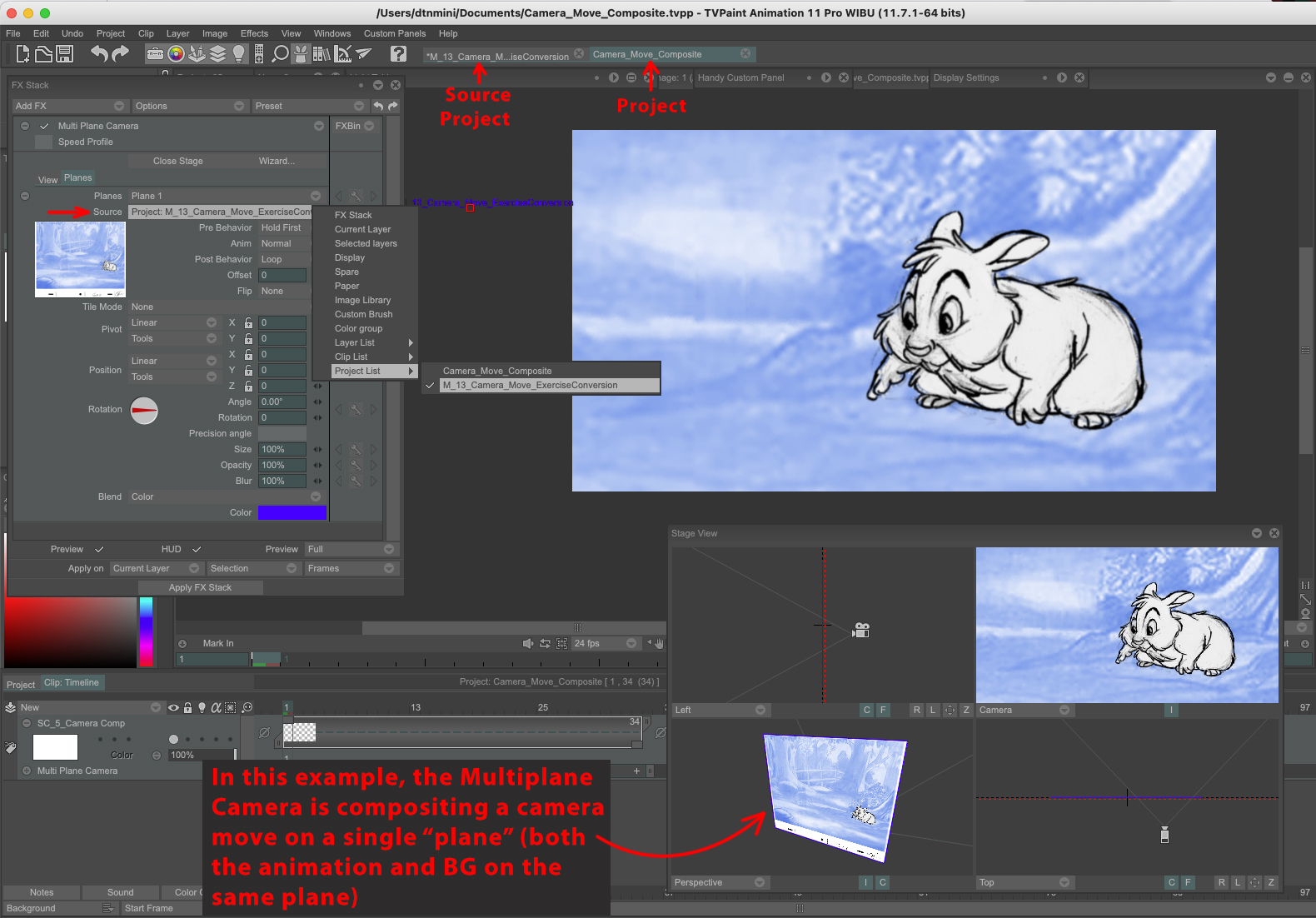The height and width of the screenshot is (918, 1316).
Task: Click the layer light table bulb icon
Action: pos(202,707)
